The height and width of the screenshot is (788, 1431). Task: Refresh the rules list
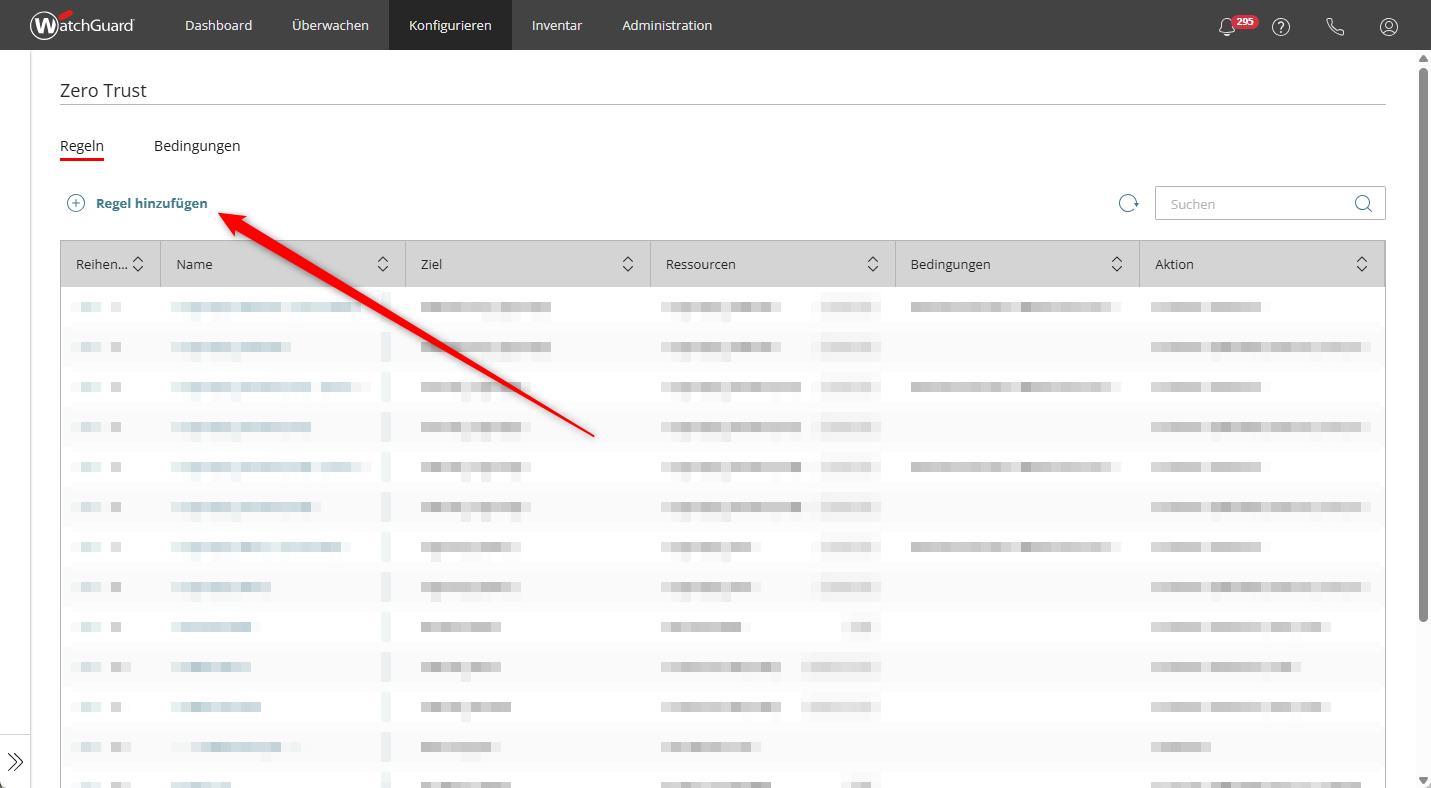[x=1128, y=203]
